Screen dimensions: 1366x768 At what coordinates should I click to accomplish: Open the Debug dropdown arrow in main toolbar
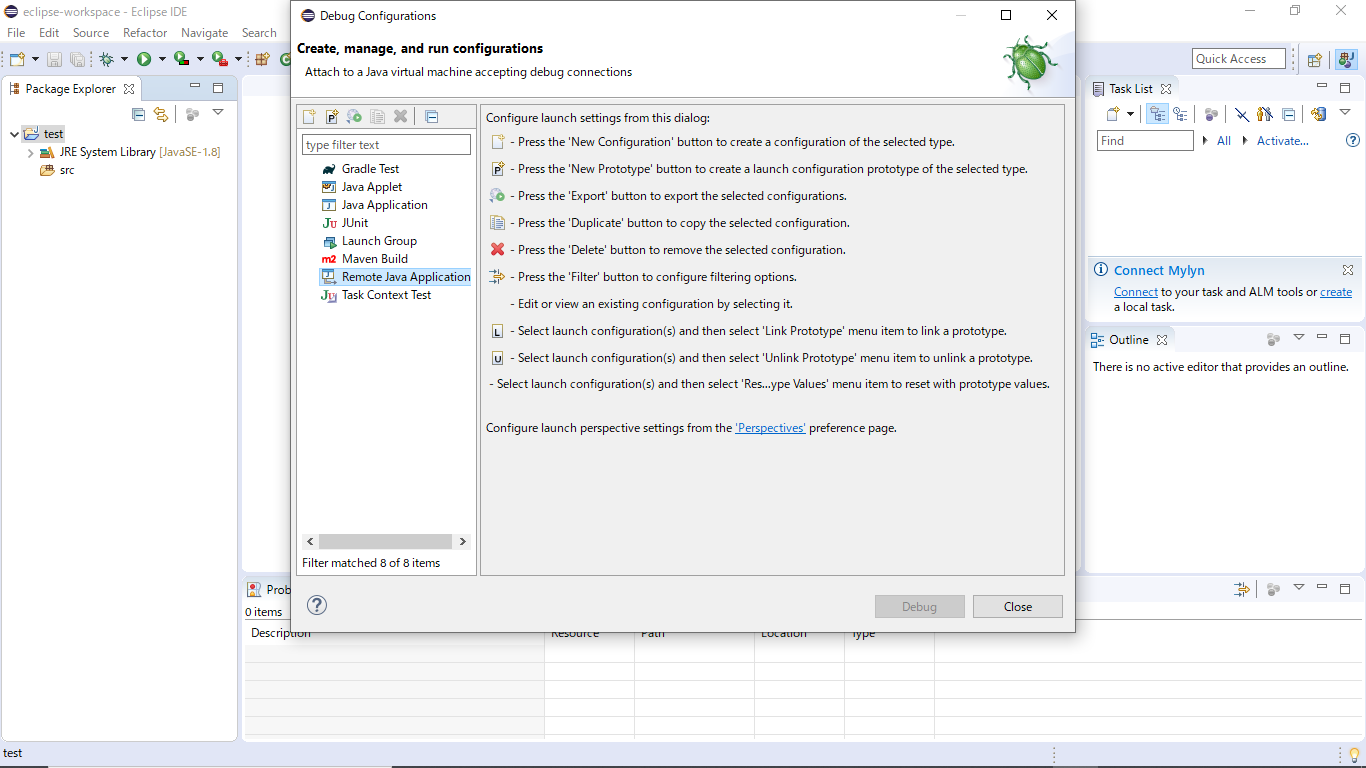pyautogui.click(x=124, y=60)
